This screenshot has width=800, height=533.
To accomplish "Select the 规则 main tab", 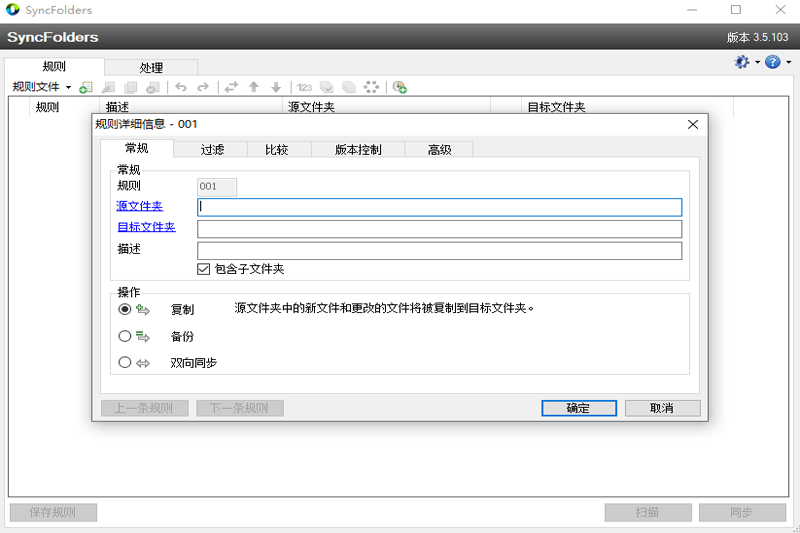I will coord(54,66).
